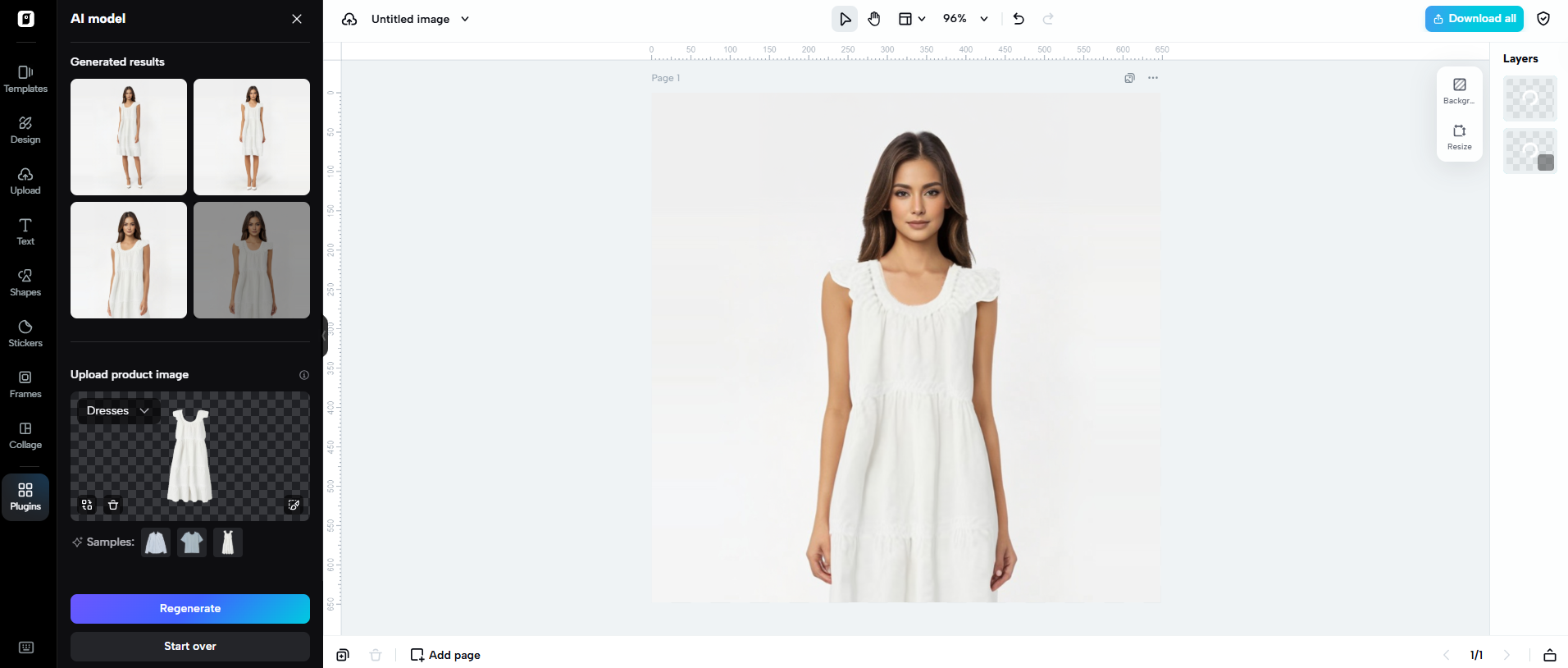Open the Background tool
The image size is (1568, 668).
[1459, 90]
